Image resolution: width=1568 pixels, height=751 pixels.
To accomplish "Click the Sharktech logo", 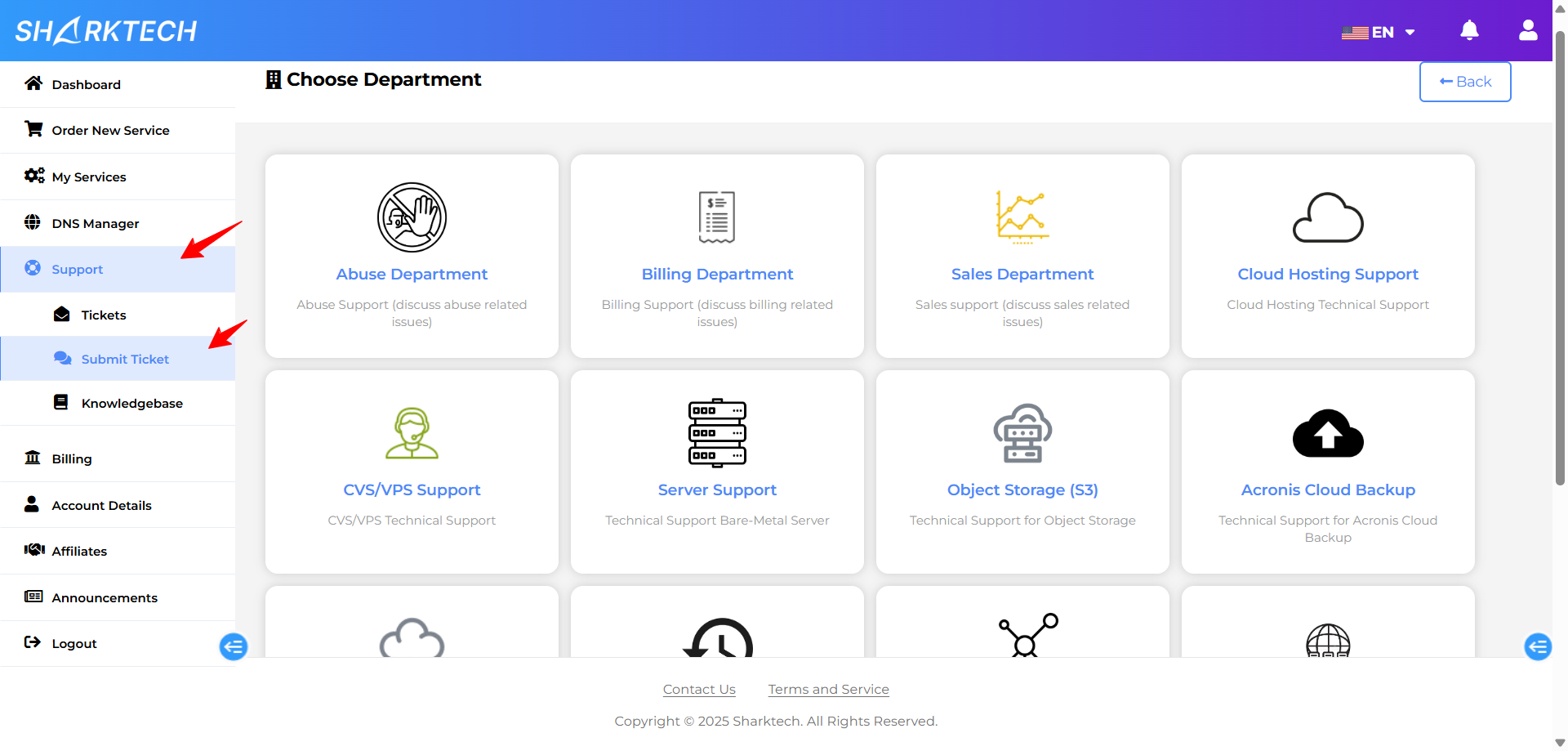I will point(106,31).
